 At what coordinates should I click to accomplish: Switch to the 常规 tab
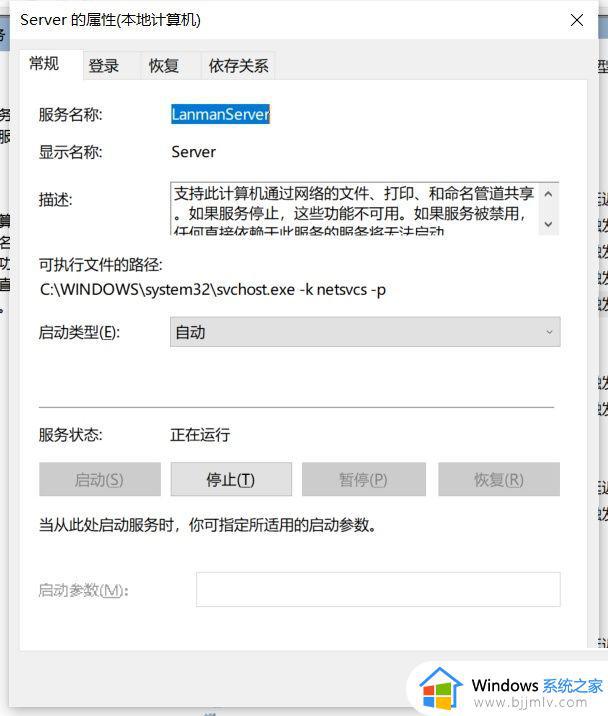(x=51, y=64)
